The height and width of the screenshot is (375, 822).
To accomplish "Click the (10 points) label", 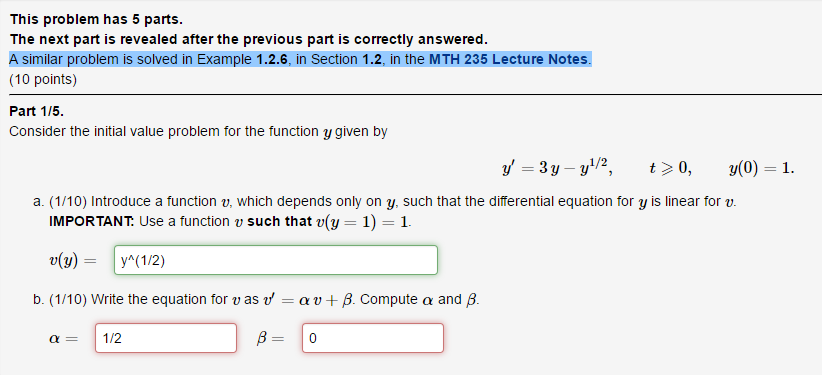I will tap(43, 80).
